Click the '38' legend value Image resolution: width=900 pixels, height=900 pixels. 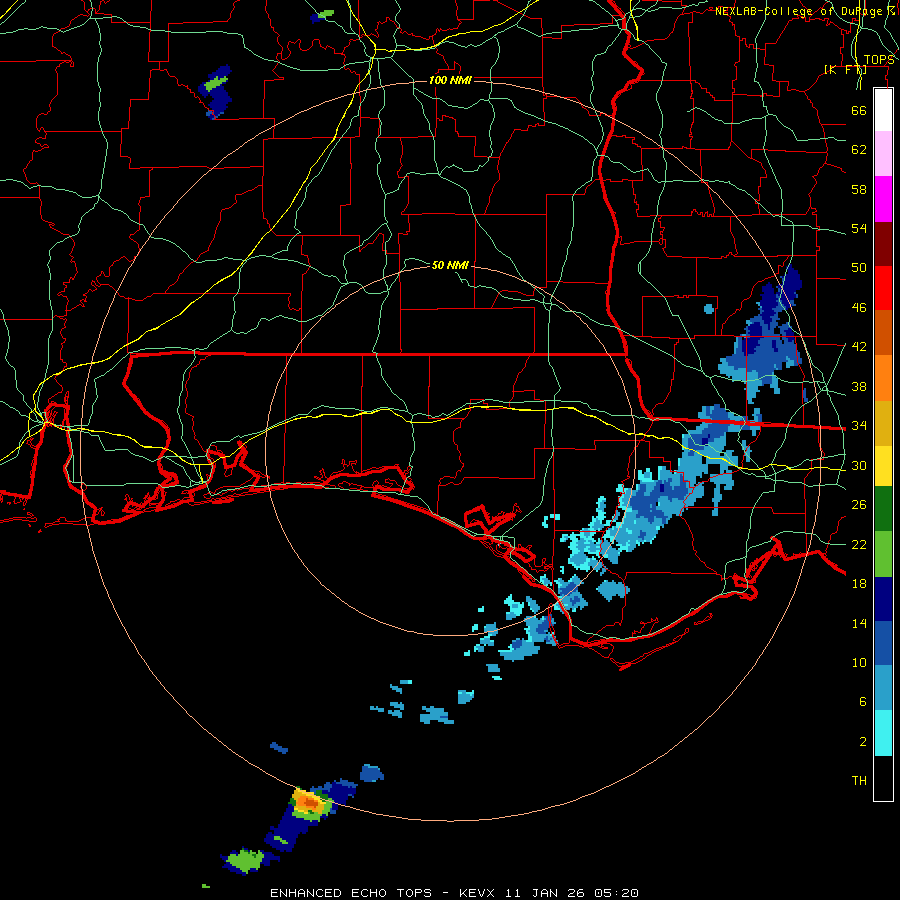[x=859, y=386]
